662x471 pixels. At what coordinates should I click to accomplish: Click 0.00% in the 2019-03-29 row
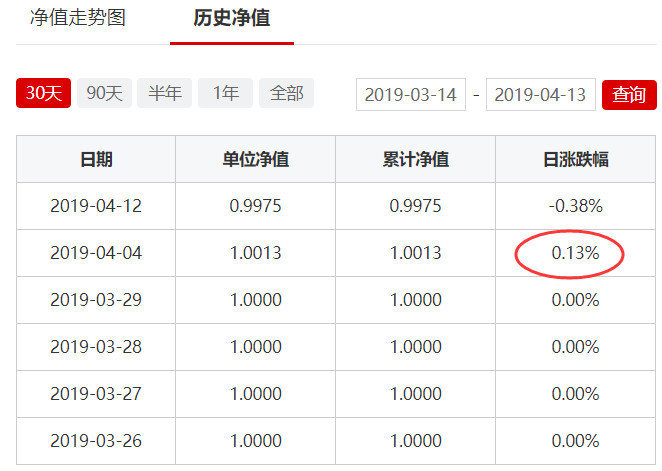(x=575, y=300)
